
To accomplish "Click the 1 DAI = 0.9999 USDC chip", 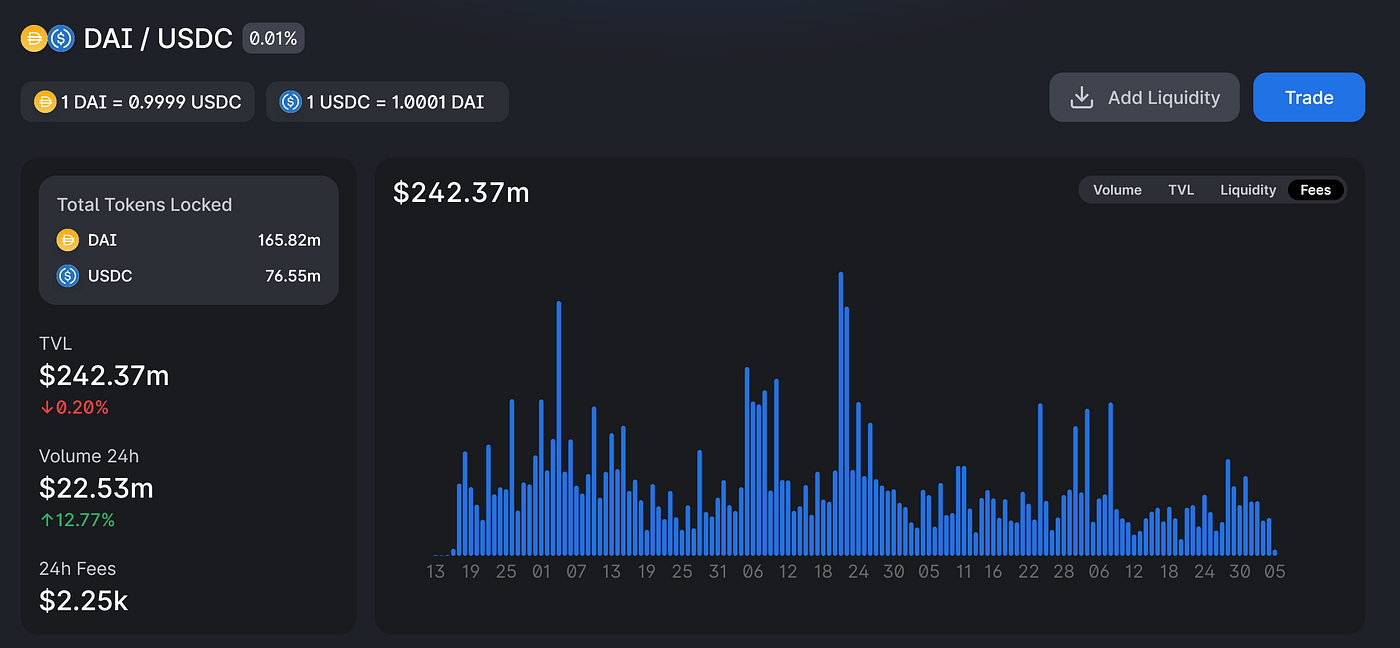I will 138,102.
